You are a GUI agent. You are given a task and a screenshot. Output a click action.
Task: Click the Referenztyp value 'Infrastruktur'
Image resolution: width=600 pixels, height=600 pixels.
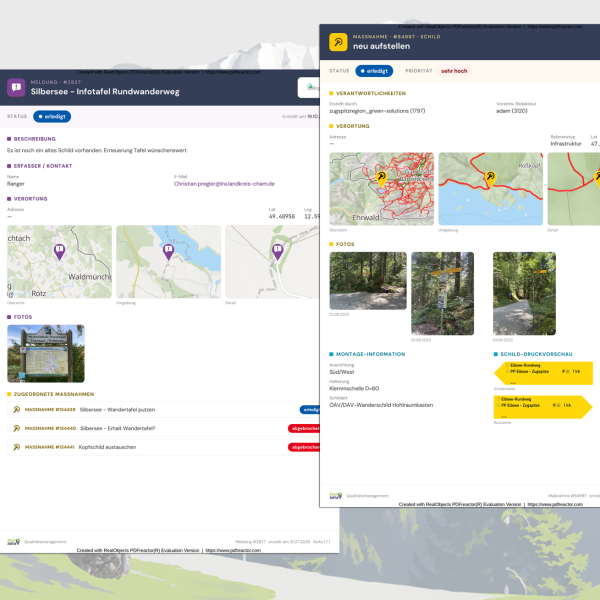click(566, 144)
